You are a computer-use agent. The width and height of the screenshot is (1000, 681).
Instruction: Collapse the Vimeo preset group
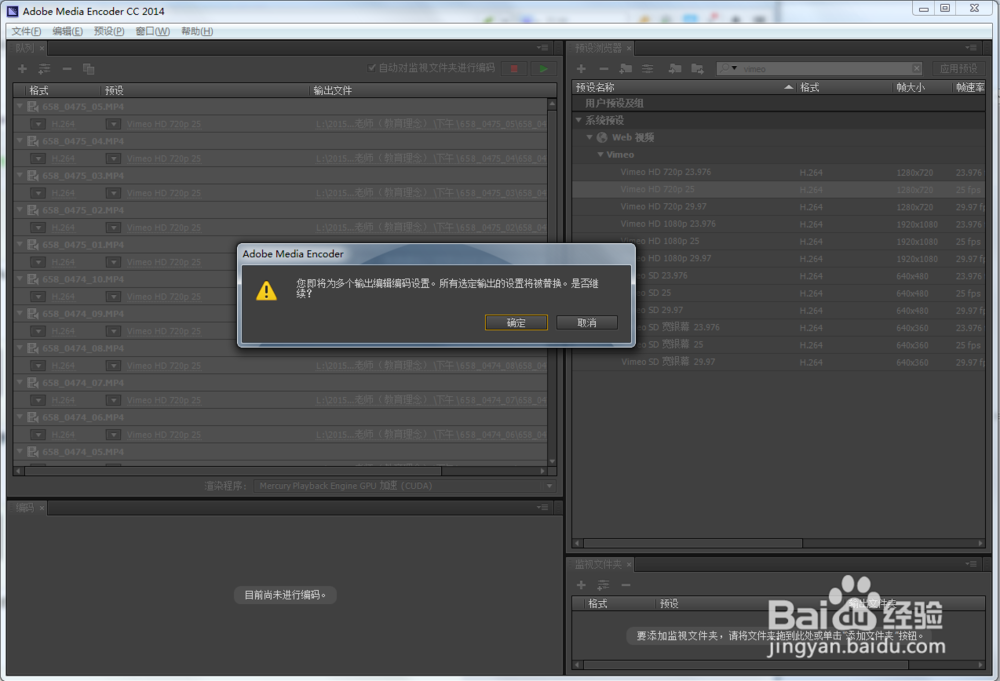(600, 154)
